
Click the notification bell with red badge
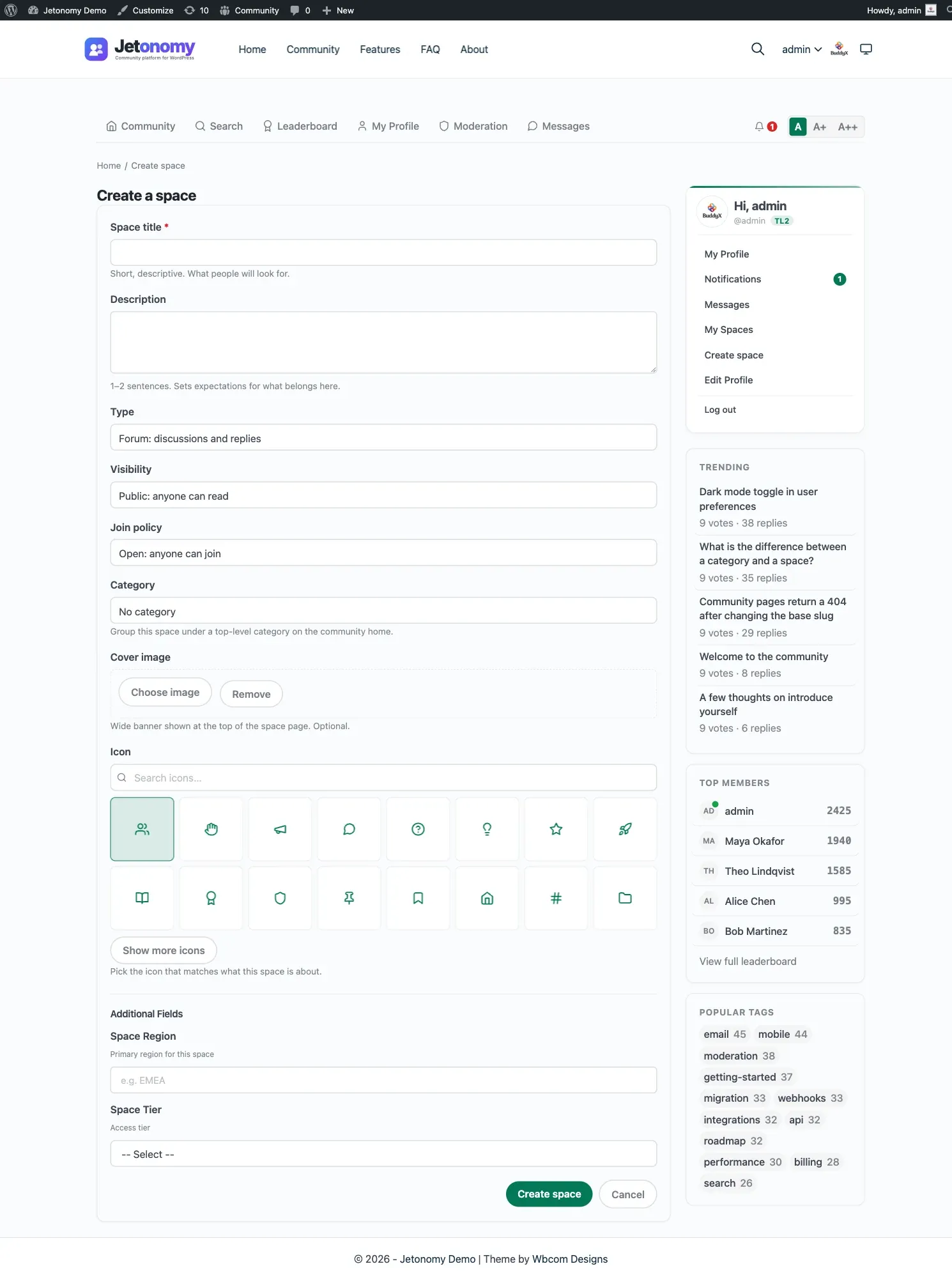pyautogui.click(x=765, y=127)
